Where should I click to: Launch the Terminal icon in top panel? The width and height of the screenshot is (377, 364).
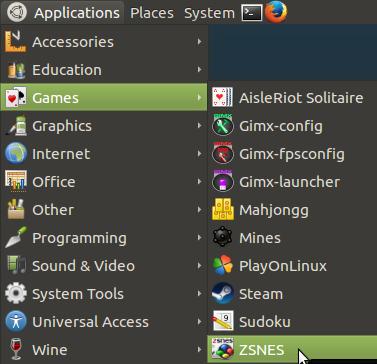[252, 13]
